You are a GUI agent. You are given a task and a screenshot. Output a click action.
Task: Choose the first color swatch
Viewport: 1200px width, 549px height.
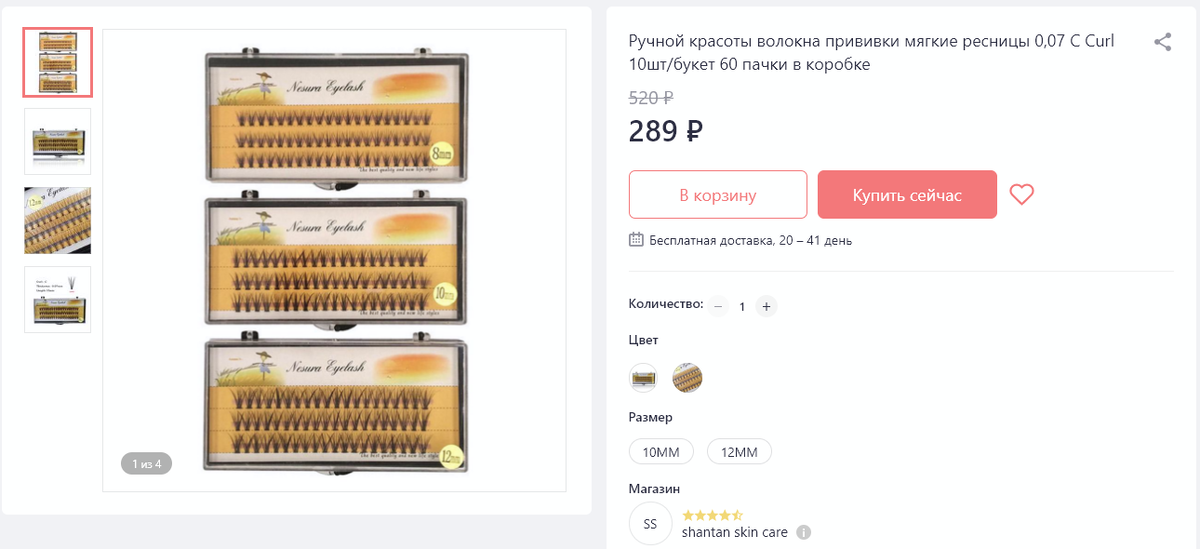[x=643, y=378]
